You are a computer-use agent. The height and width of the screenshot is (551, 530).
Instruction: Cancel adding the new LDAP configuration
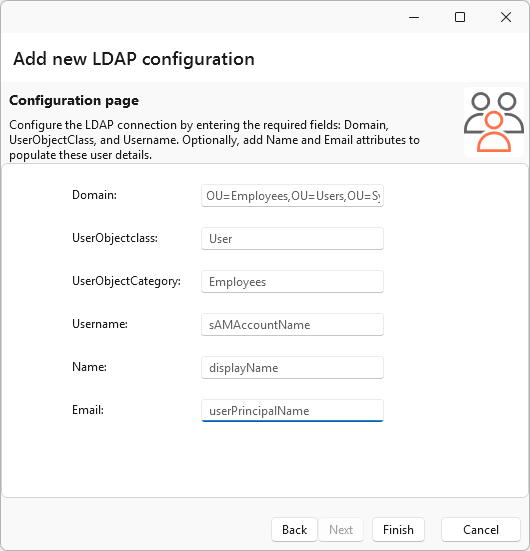point(481,530)
